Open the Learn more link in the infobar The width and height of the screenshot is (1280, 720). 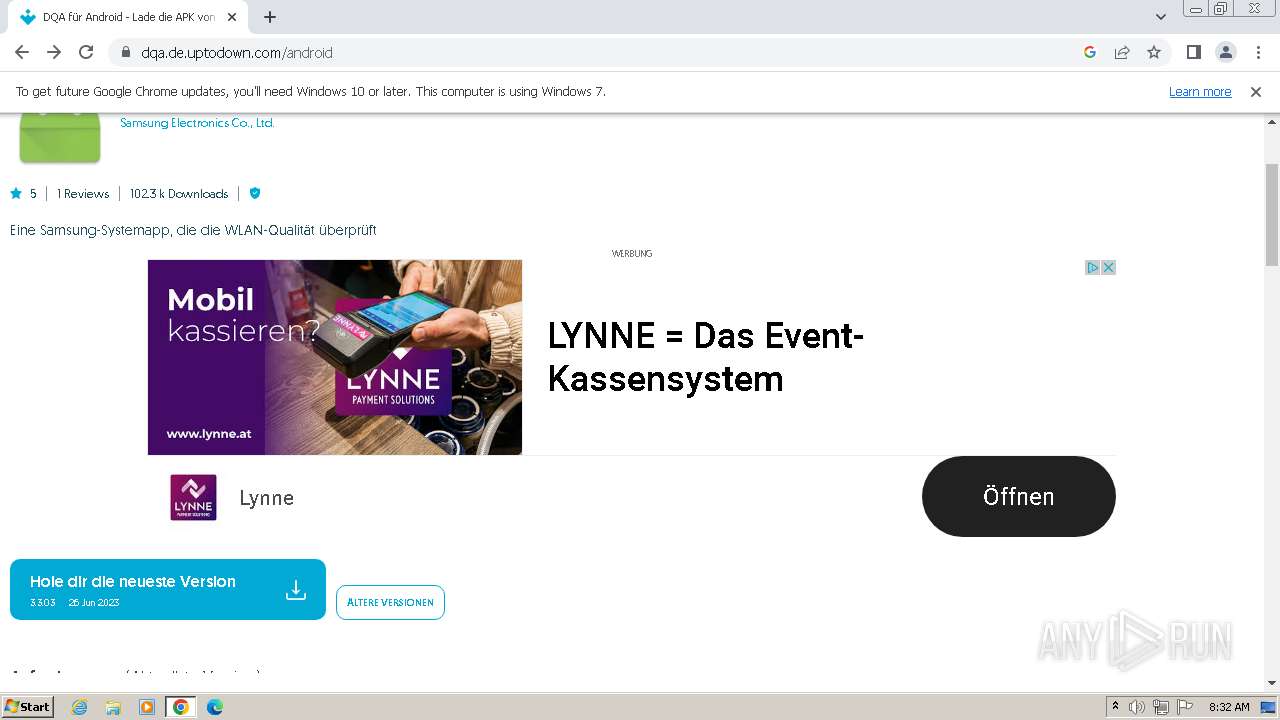[1200, 91]
